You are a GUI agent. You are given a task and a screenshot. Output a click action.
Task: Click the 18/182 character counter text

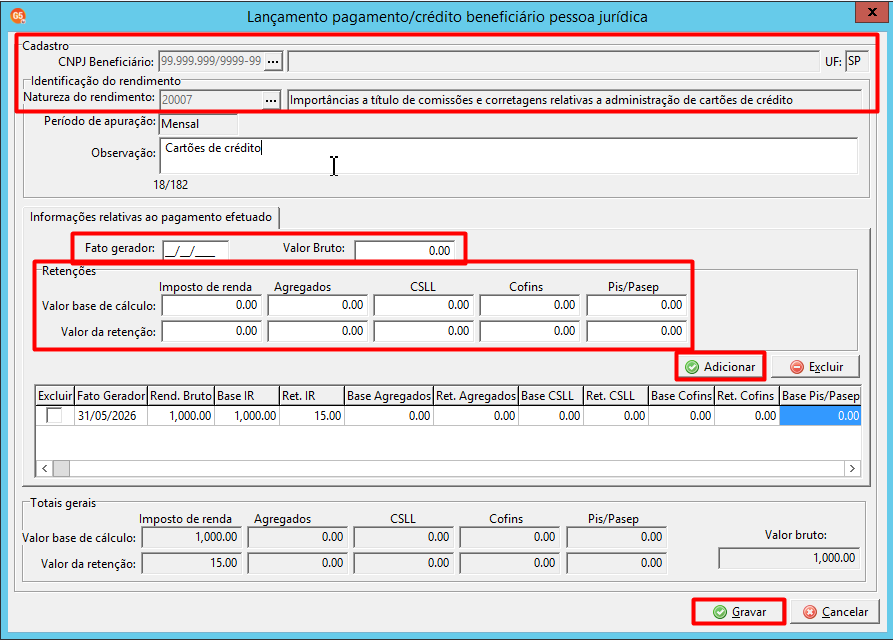170,184
